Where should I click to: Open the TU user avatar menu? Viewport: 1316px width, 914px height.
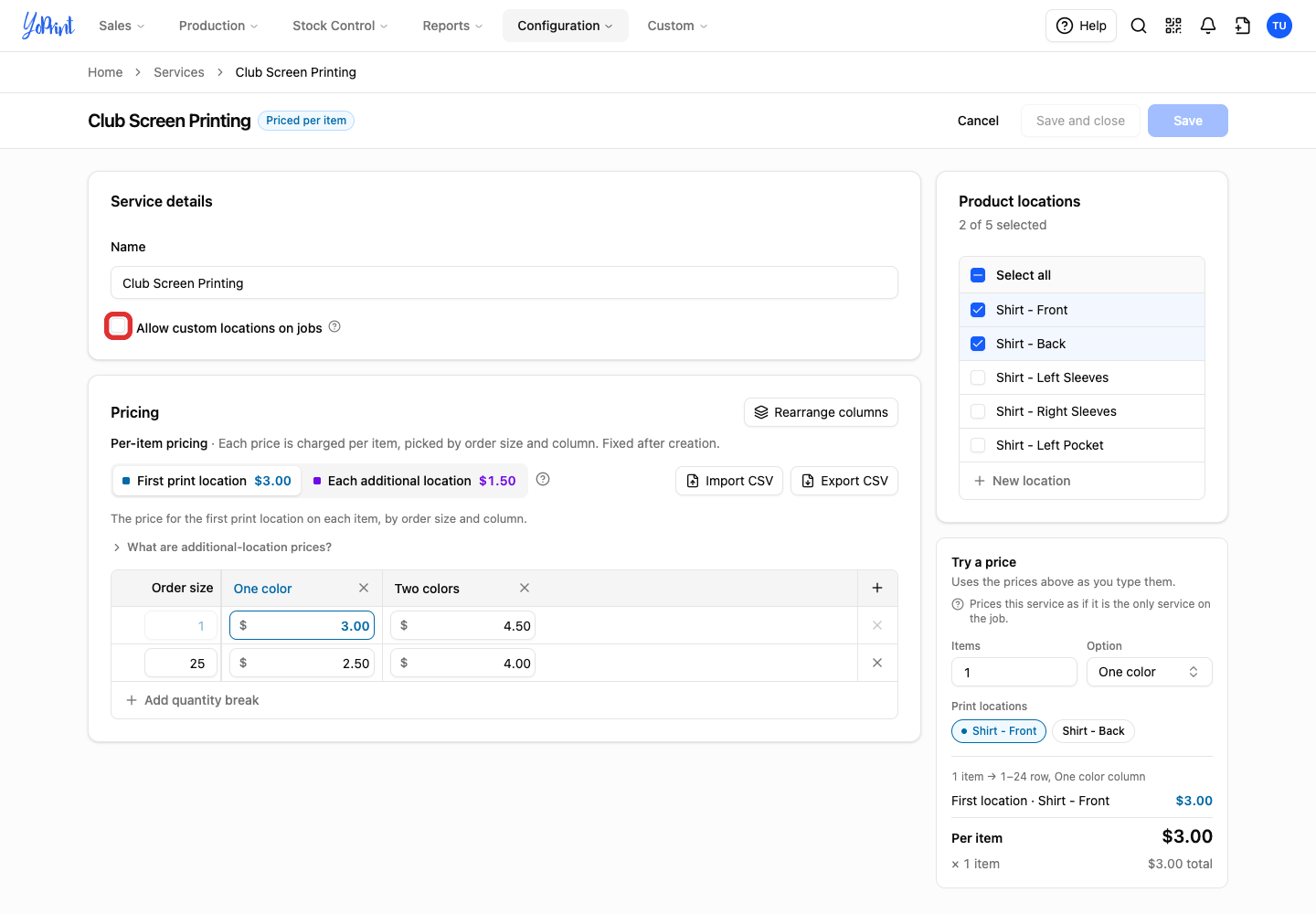click(x=1279, y=26)
